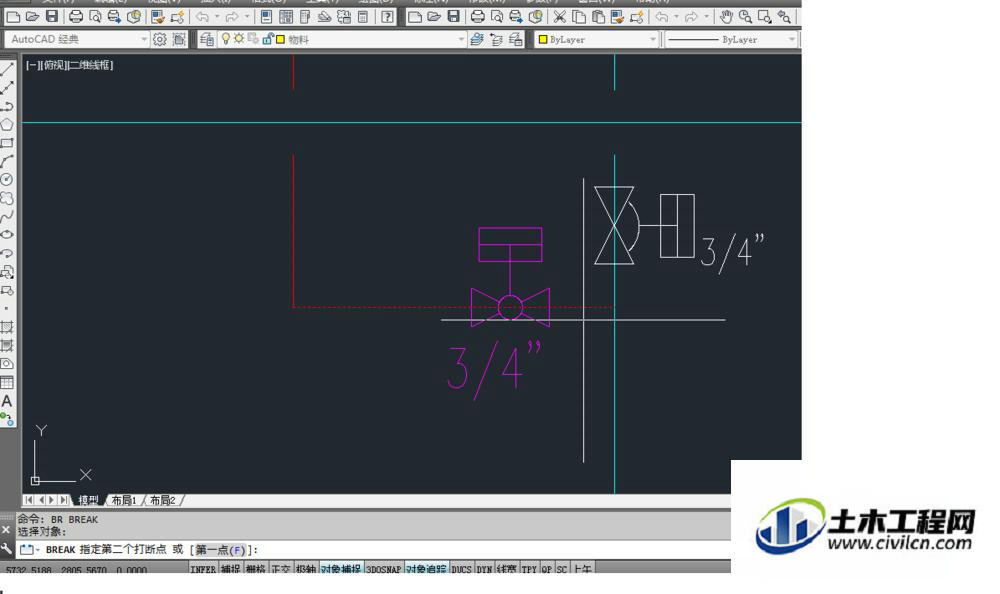Click the wrench customize icon beside command line
The height and width of the screenshot is (594, 1000).
[x=6, y=549]
